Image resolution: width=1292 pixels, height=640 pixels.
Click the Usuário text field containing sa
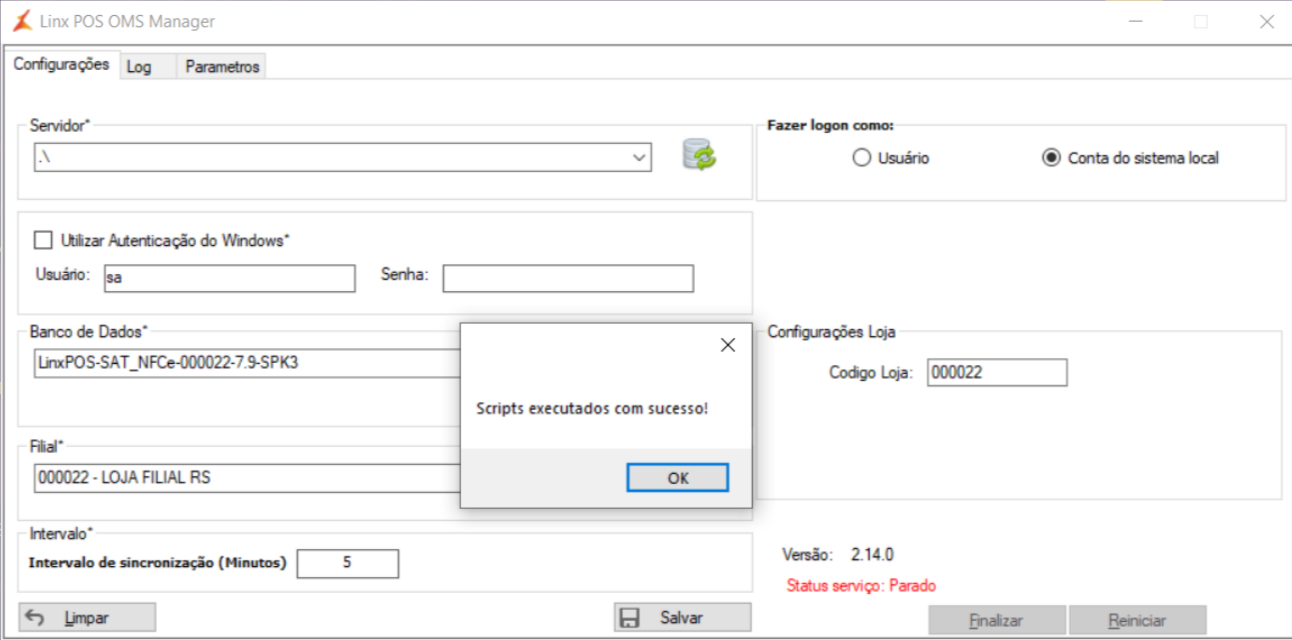point(229,278)
